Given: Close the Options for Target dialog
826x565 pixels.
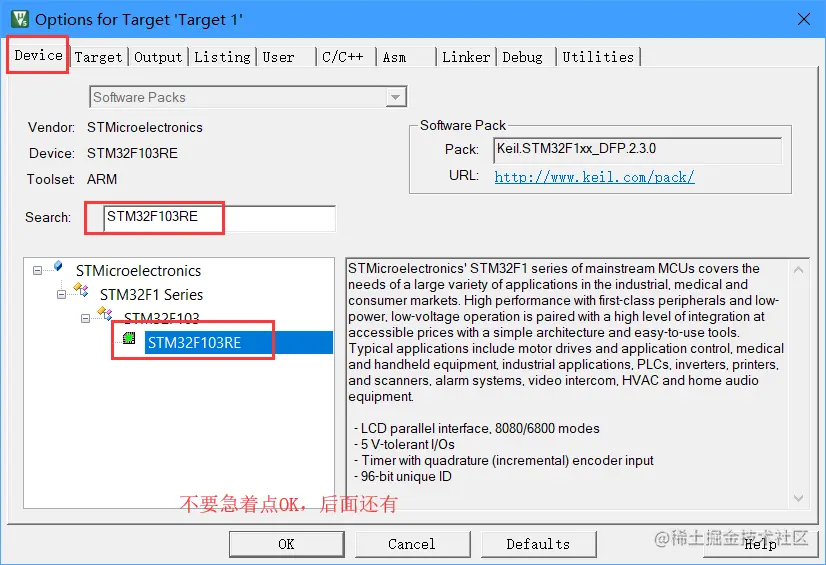Looking at the screenshot, I should click(x=804, y=19).
